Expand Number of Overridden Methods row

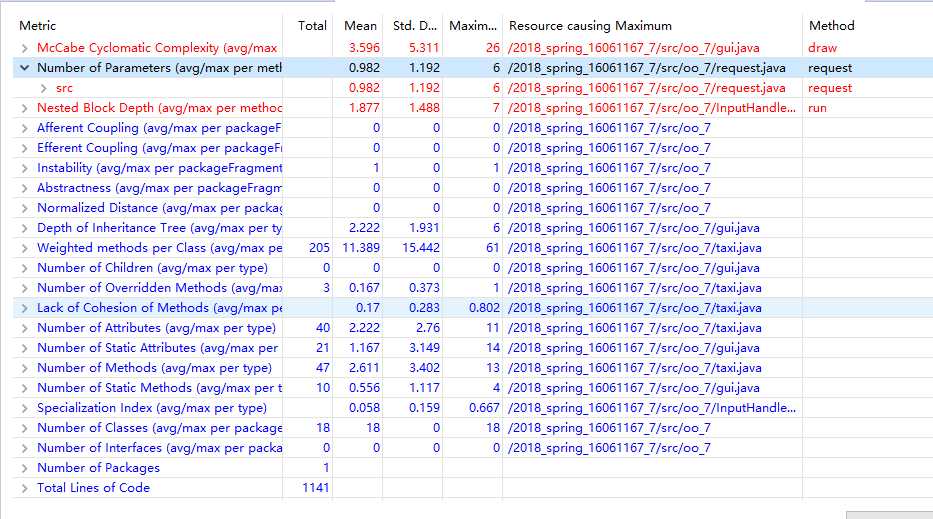tap(24, 288)
